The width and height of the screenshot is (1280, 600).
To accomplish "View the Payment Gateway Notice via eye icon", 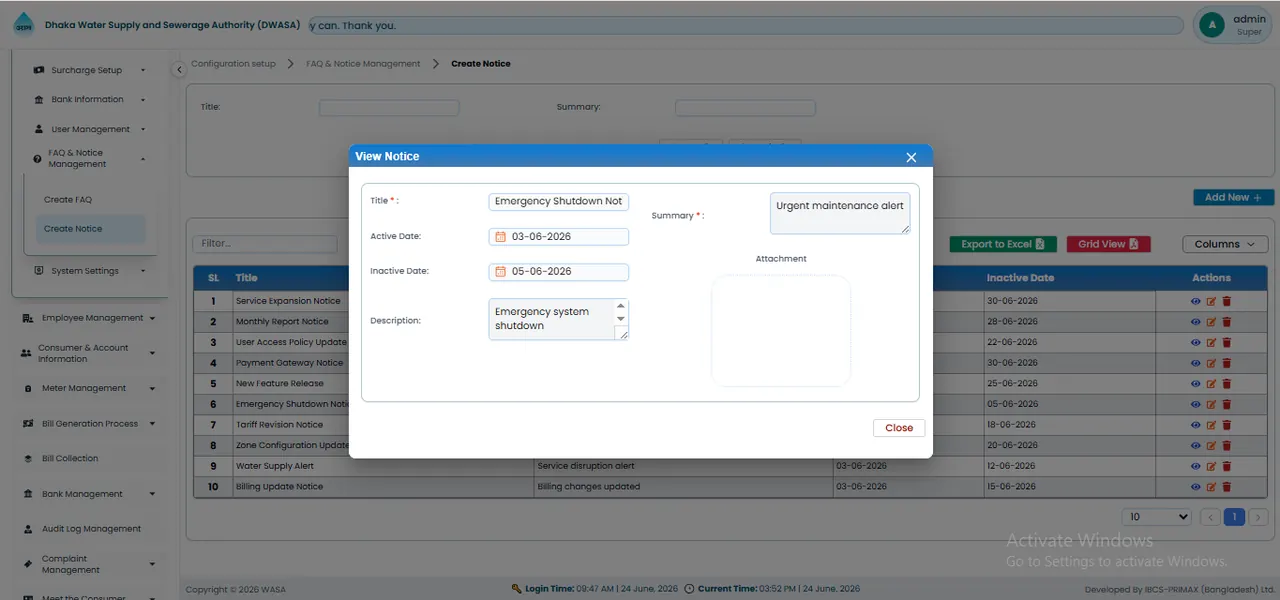I will 1196,363.
